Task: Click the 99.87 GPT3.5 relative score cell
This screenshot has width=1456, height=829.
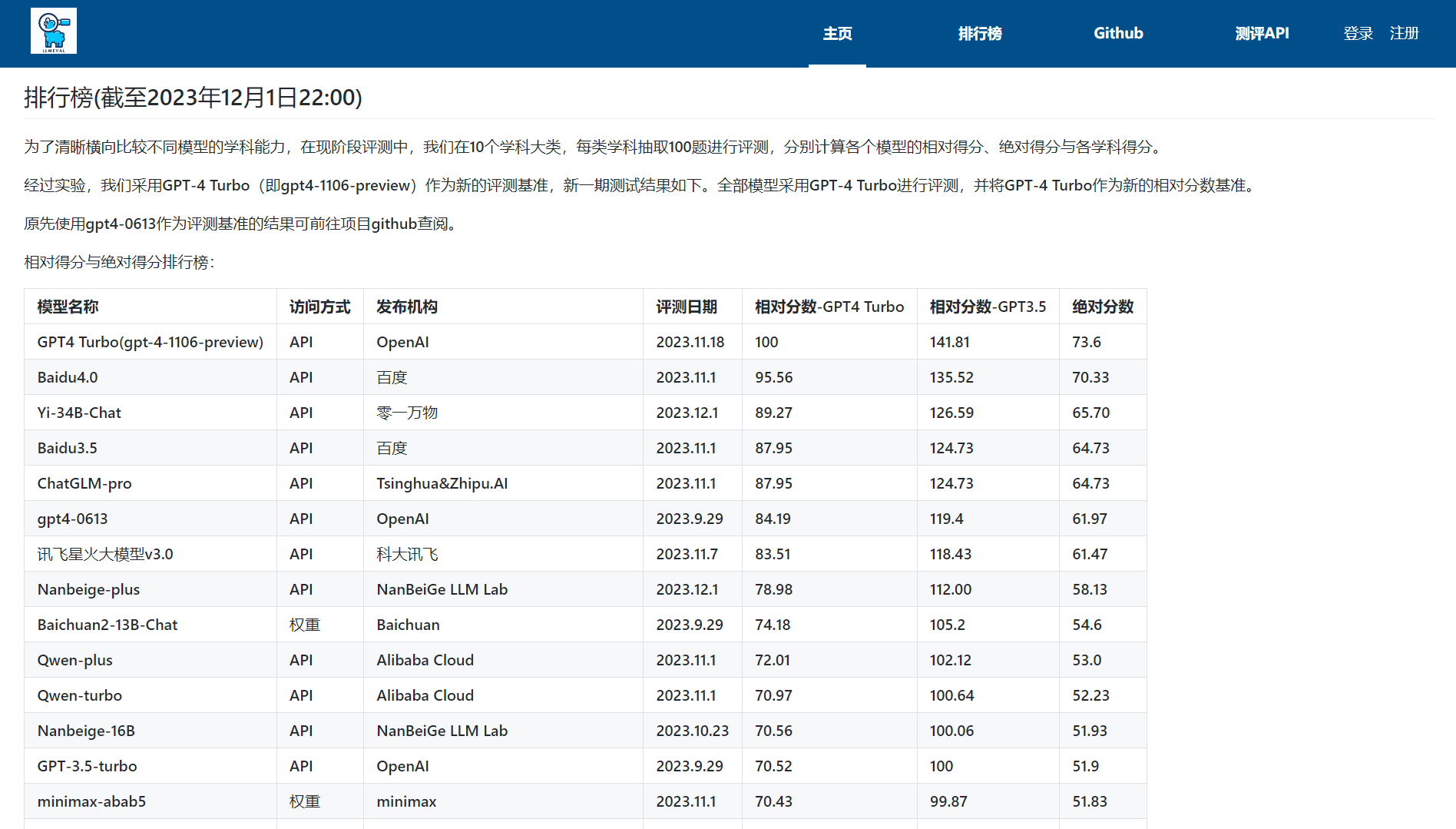Action: [x=988, y=801]
